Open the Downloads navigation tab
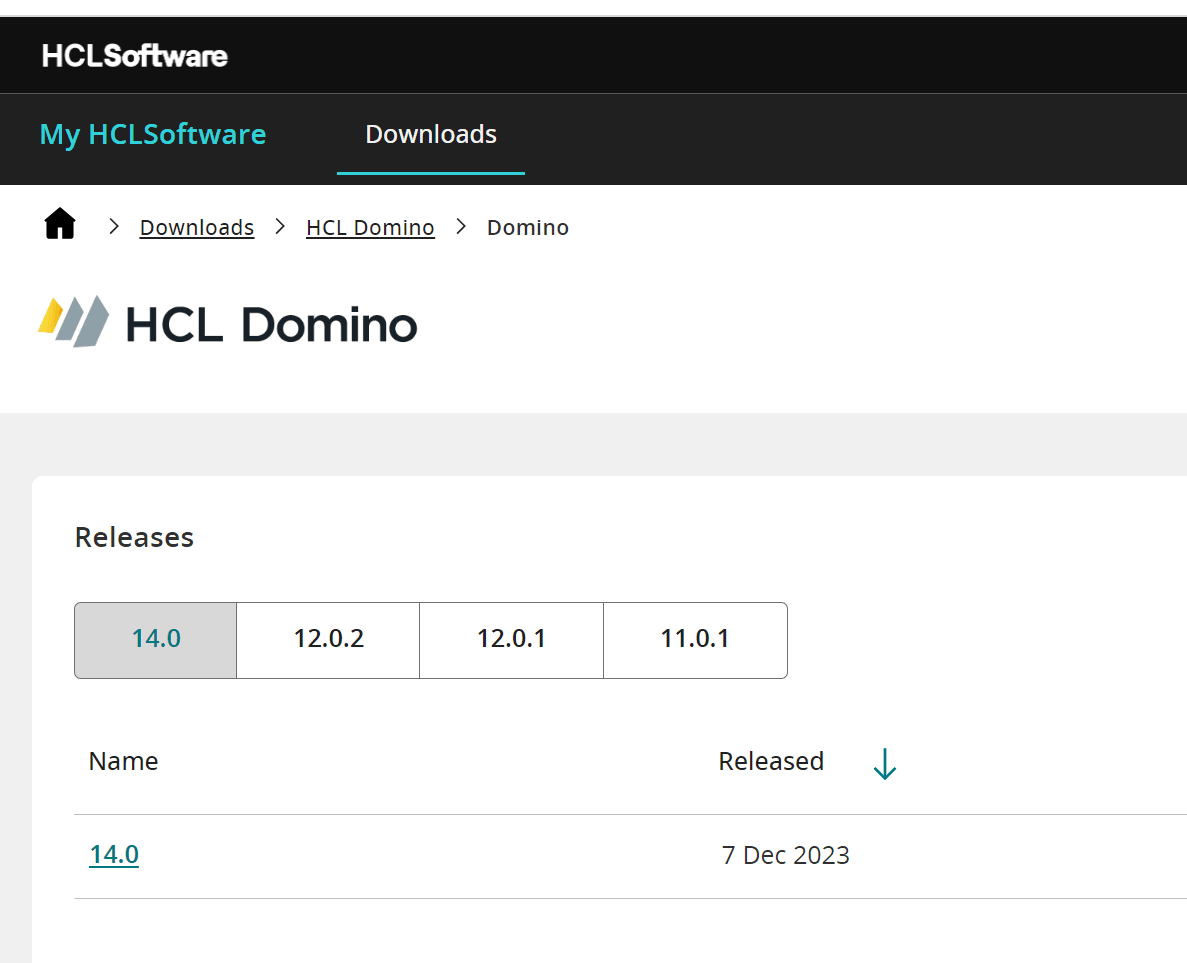Viewport: 1187px width, 963px height. [431, 134]
